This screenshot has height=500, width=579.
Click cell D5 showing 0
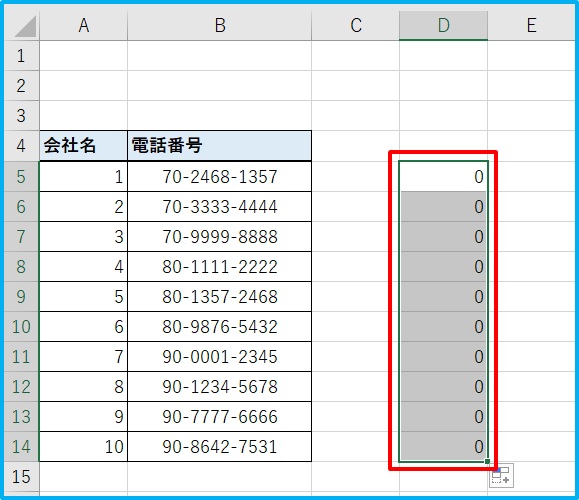pos(443,177)
